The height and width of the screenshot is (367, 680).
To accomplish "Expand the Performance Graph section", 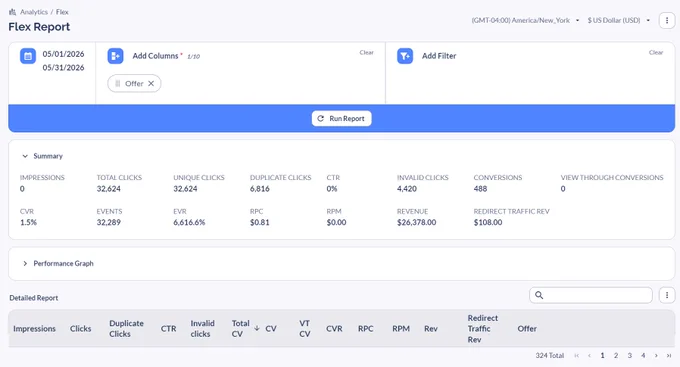I will pyautogui.click(x=25, y=264).
